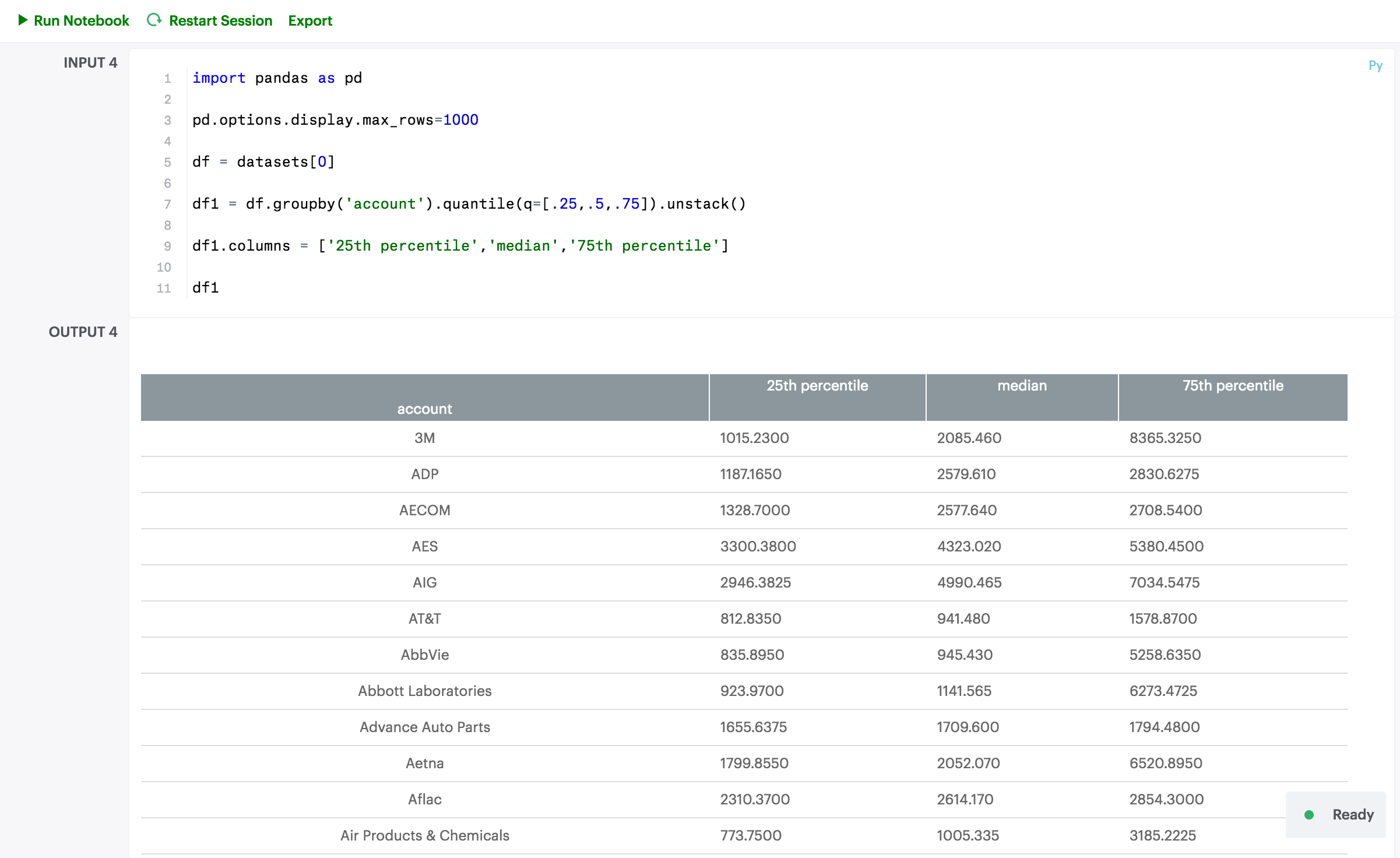Click the import pandas code line

[x=277, y=78]
